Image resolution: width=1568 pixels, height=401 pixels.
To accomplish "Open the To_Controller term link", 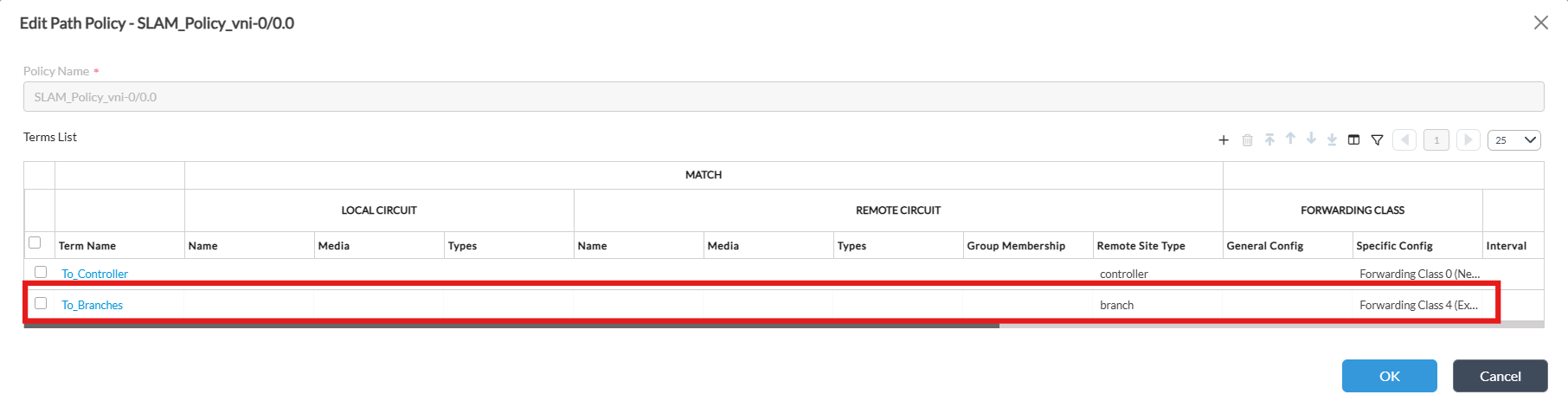I will (x=95, y=274).
